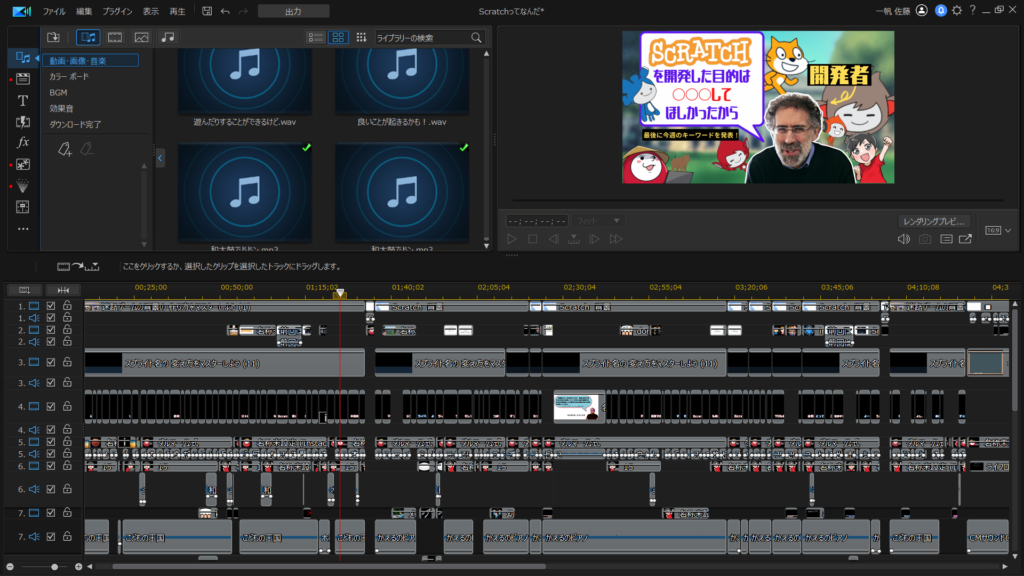Viewport: 1024px width, 576px height.
Task: Open the 再生 menu
Action: tap(178, 12)
